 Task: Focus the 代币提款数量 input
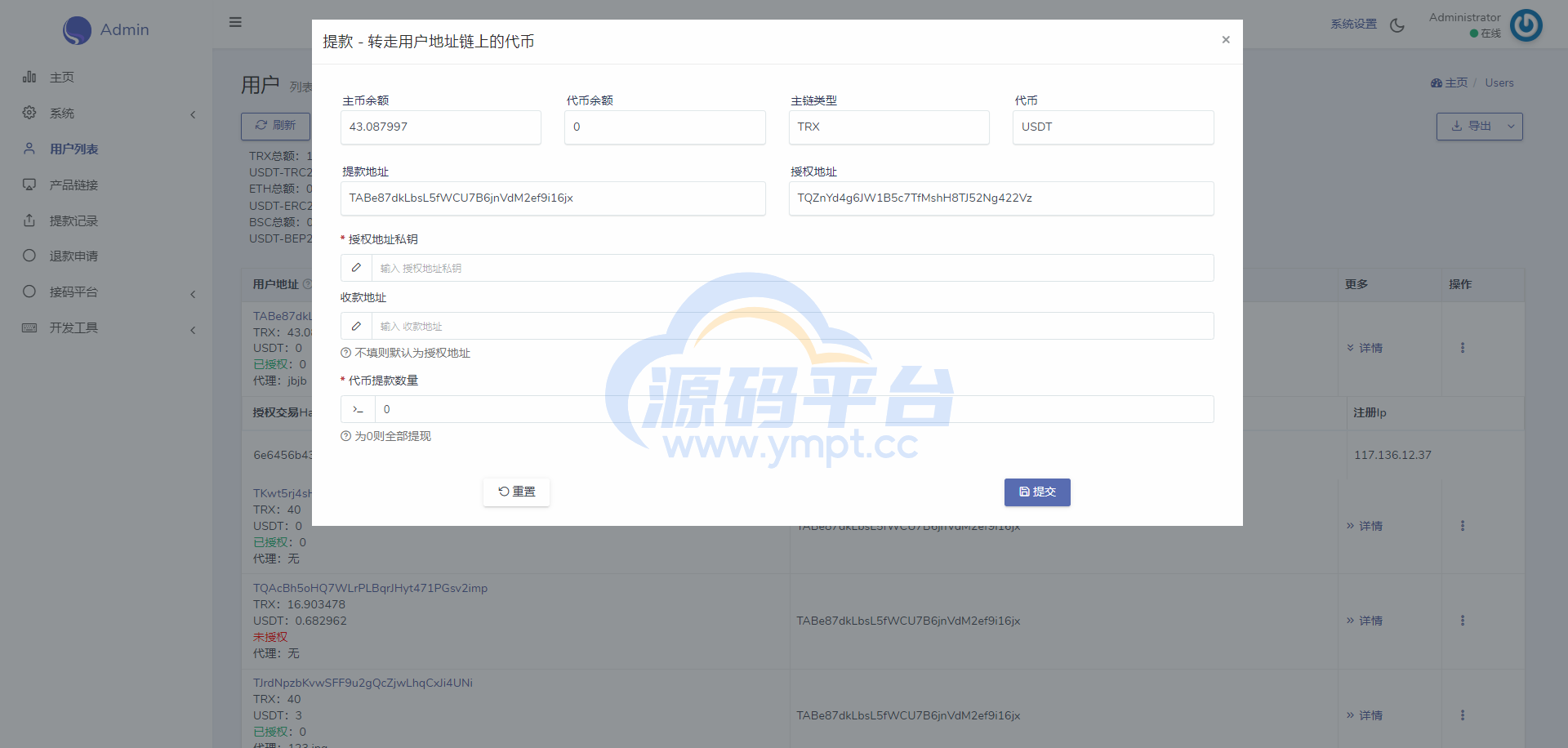tap(794, 409)
